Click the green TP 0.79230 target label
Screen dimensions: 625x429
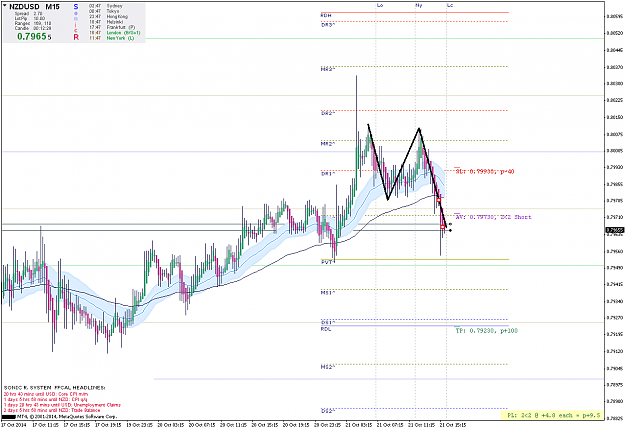[x=486, y=331]
